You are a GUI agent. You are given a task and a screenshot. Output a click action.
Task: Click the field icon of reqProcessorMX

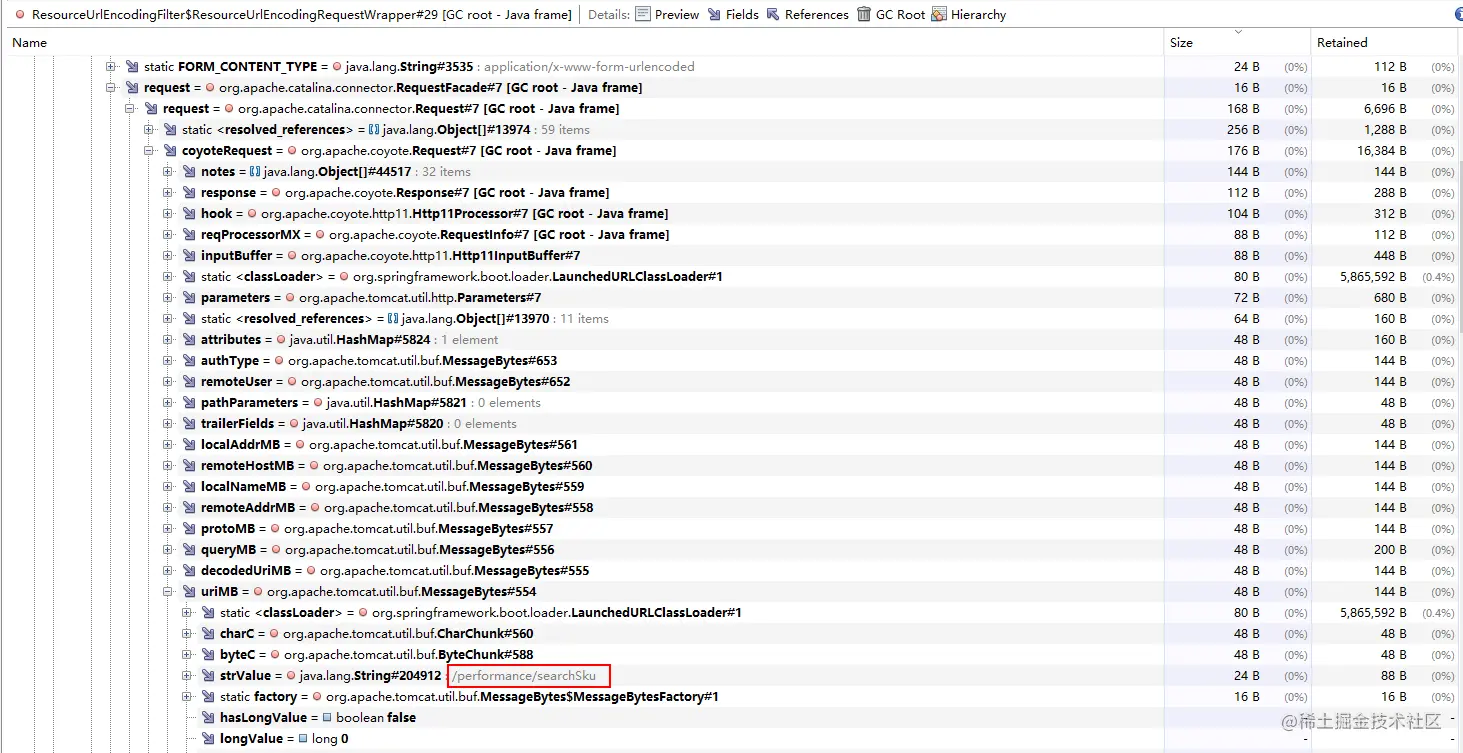pyautogui.click(x=189, y=235)
